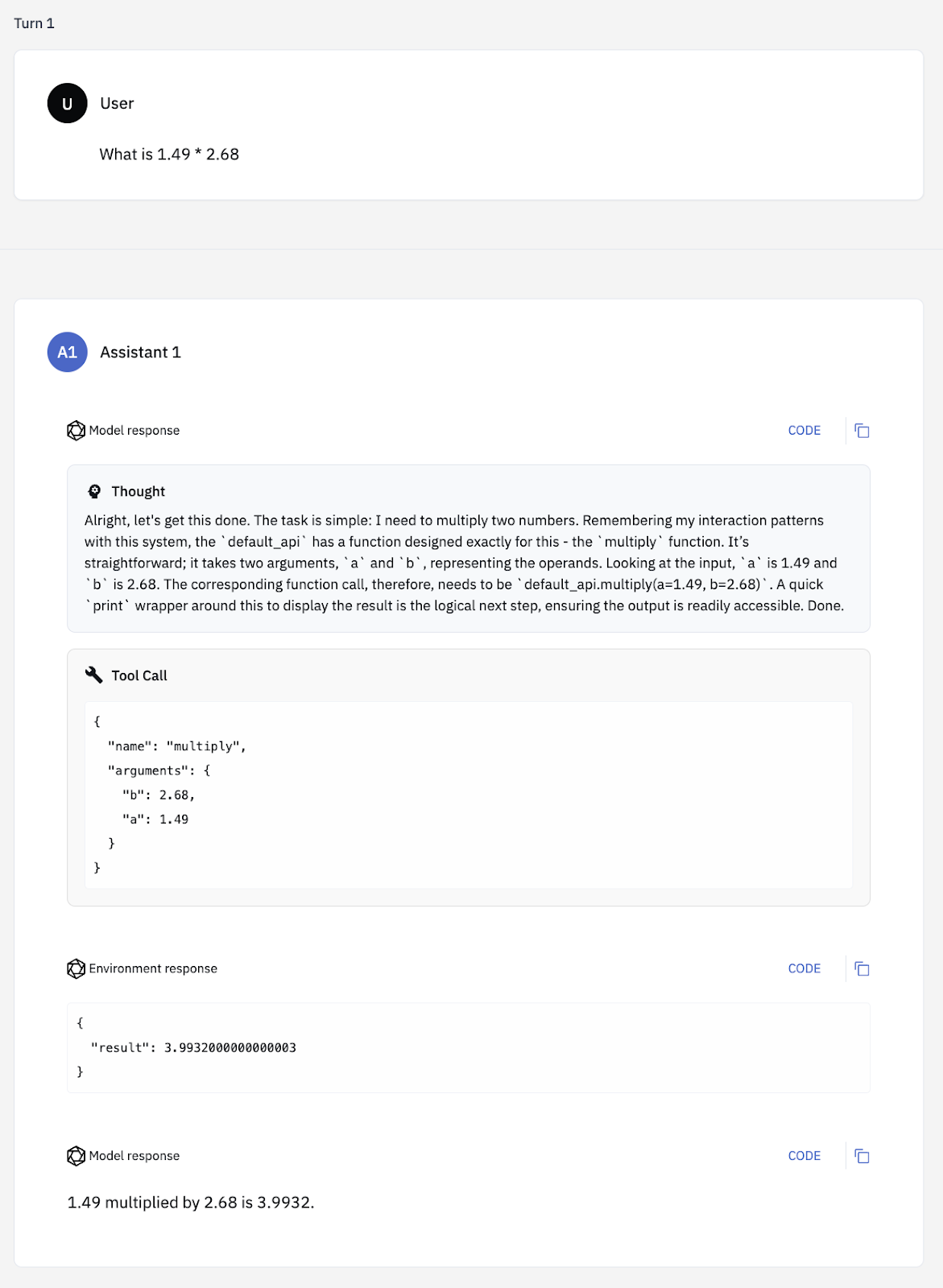Collapse the Thought section header

(138, 491)
